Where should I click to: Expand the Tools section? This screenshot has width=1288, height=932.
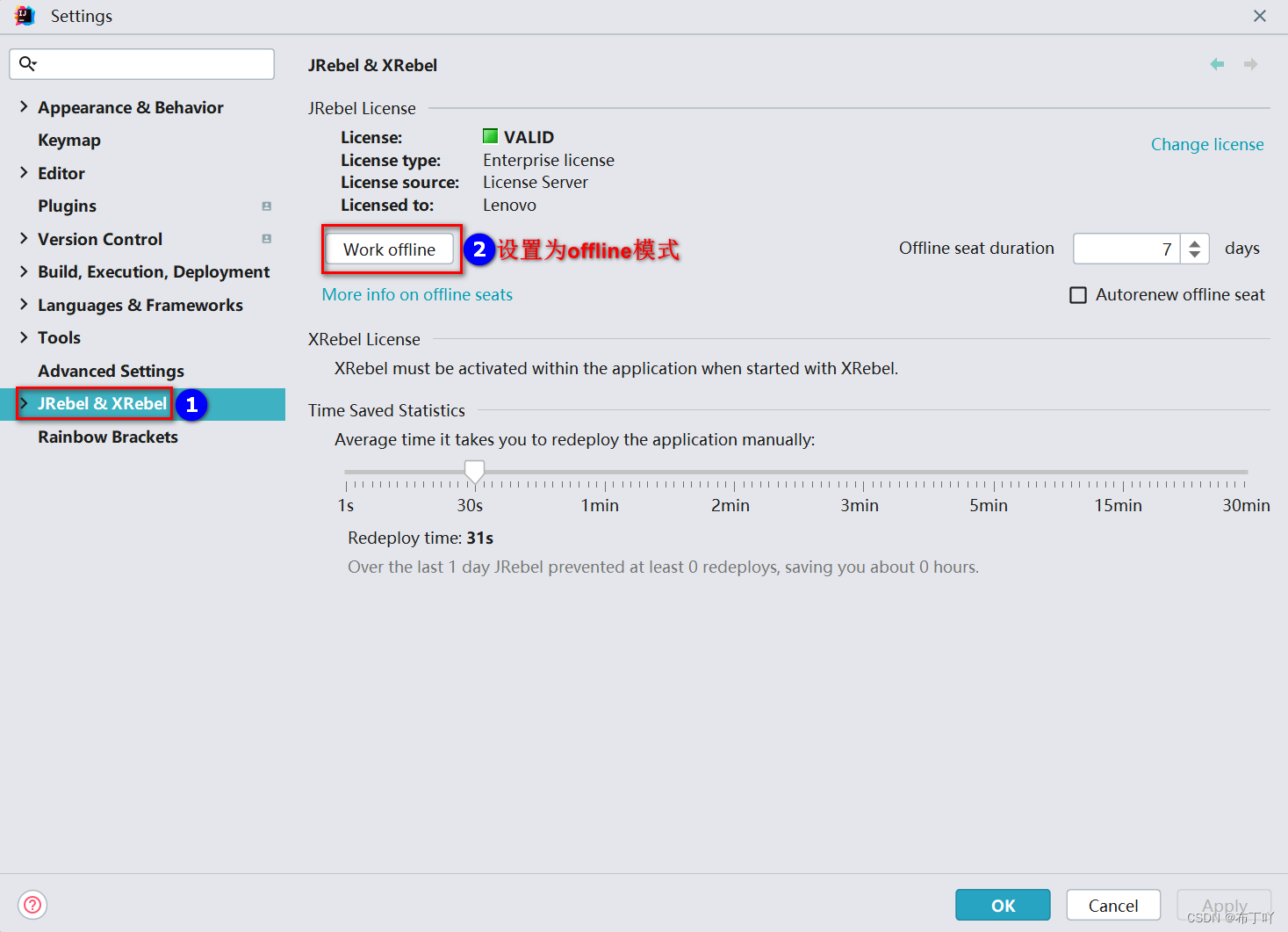click(x=24, y=337)
